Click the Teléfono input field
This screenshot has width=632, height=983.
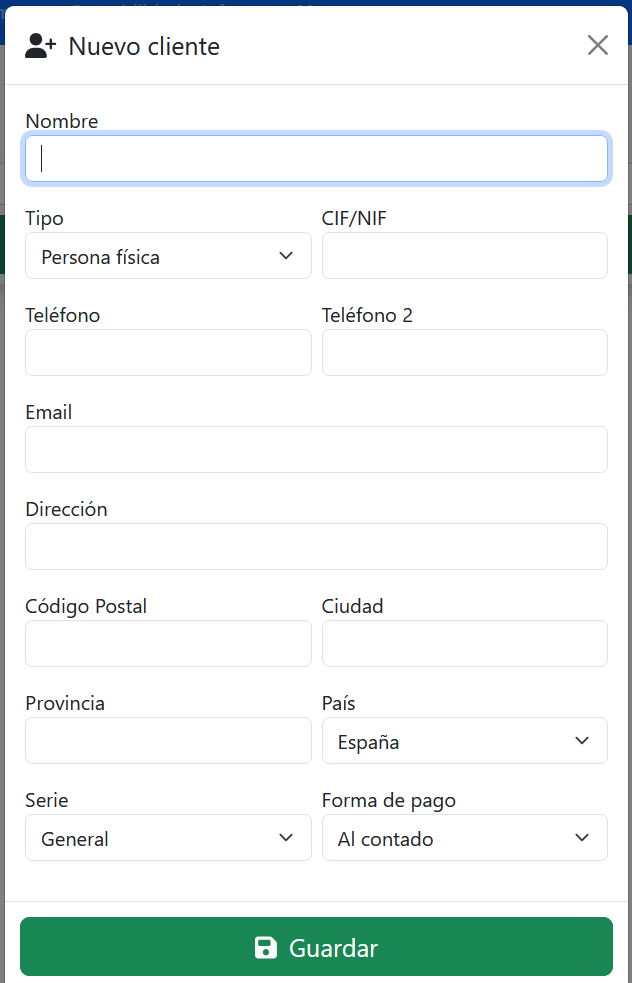(x=168, y=353)
